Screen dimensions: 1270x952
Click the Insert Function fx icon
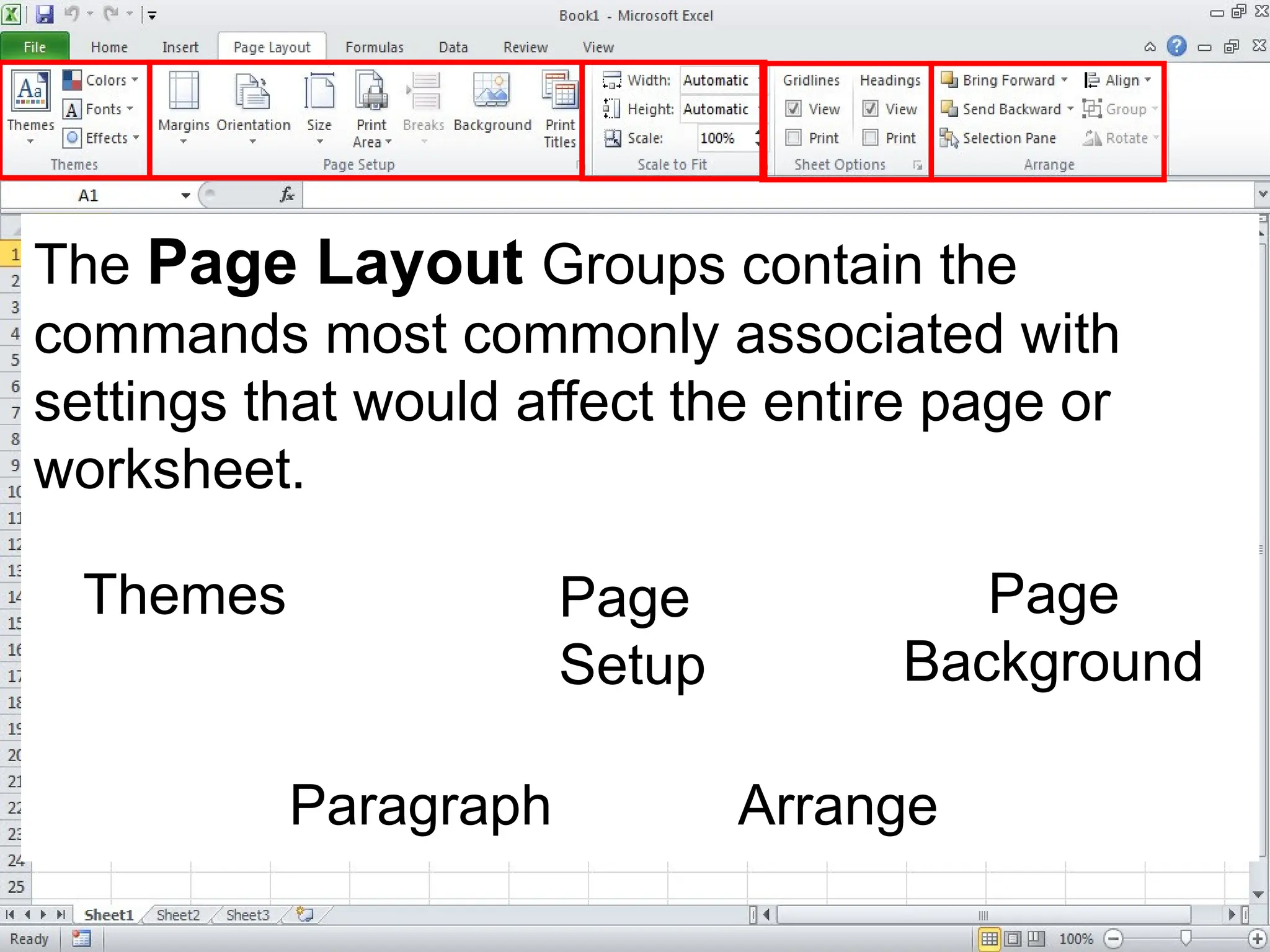point(287,195)
